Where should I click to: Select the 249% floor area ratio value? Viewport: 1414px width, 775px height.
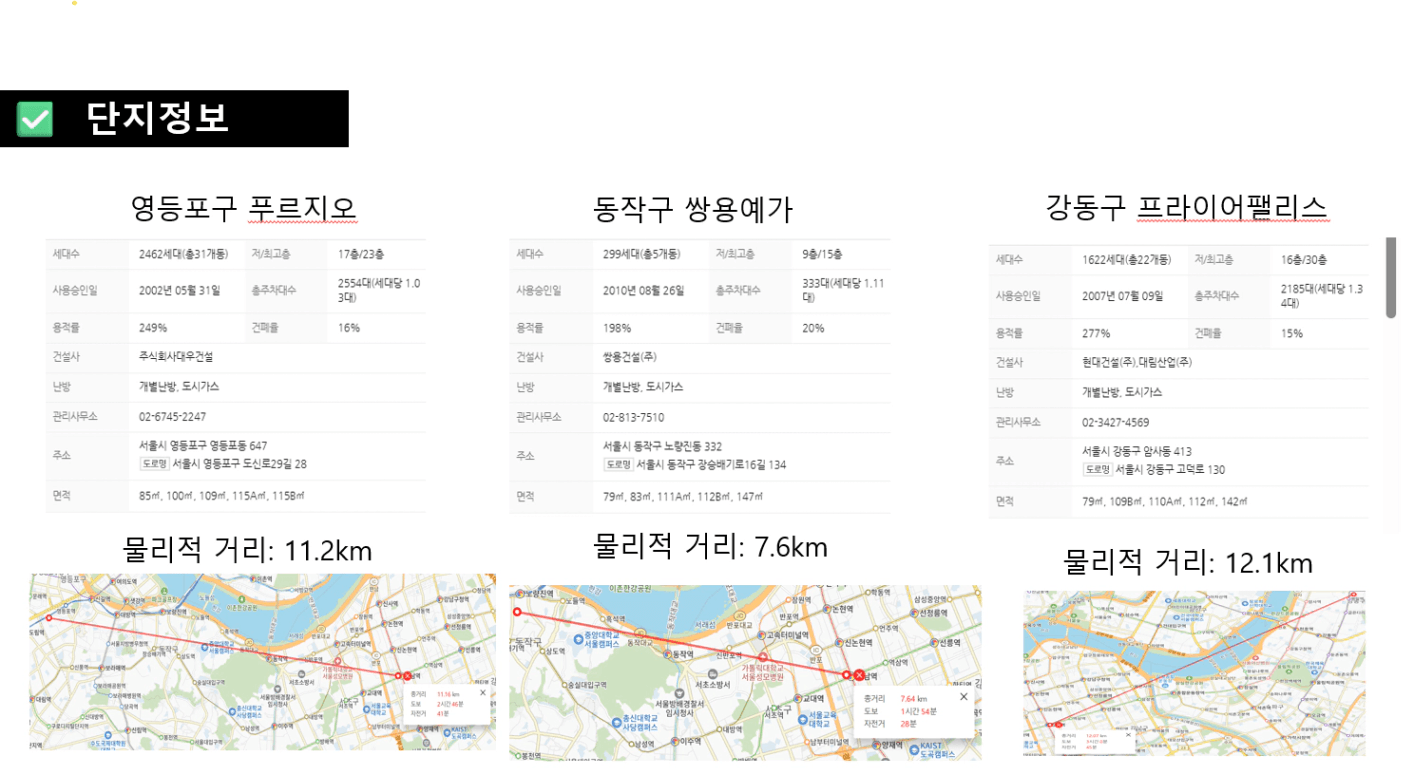pos(153,328)
